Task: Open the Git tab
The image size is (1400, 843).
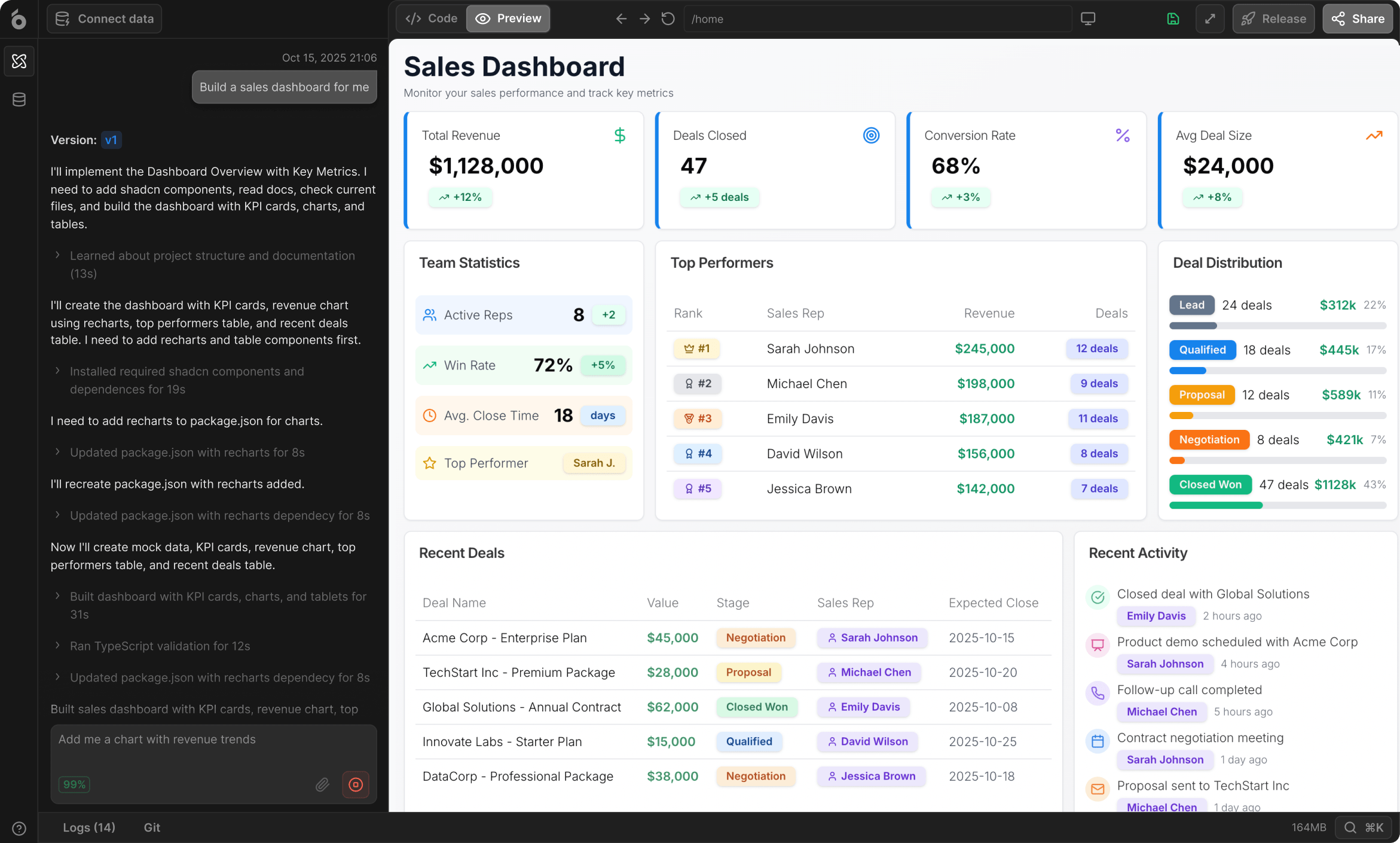Action: click(x=152, y=827)
